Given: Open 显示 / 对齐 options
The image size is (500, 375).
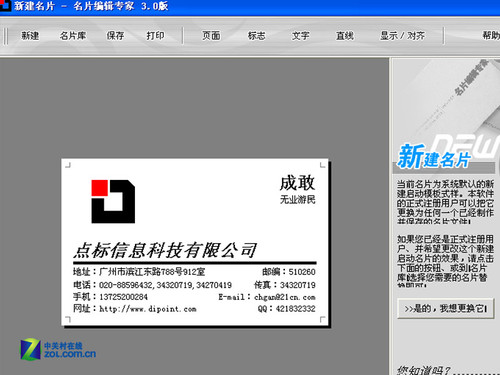Looking at the screenshot, I should tap(402, 35).
